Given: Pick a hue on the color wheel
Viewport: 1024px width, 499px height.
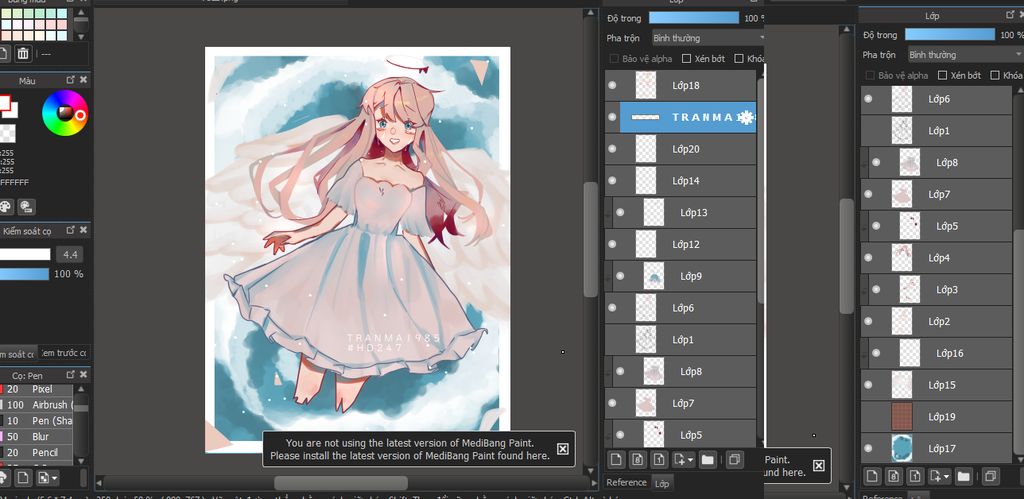Looking at the screenshot, I should 65,113.
